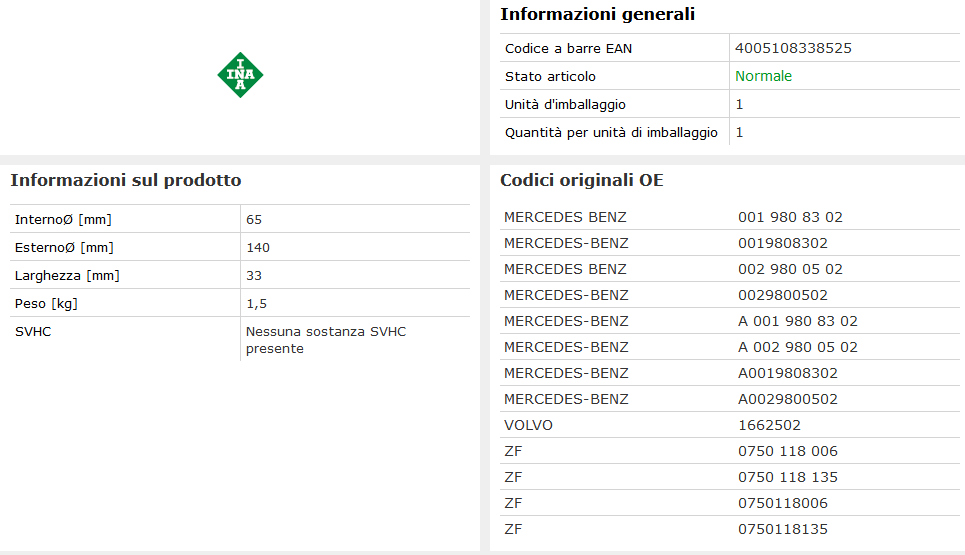Click the Codici originali OE heading
This screenshot has height=555, width=965.
pyautogui.click(x=581, y=180)
